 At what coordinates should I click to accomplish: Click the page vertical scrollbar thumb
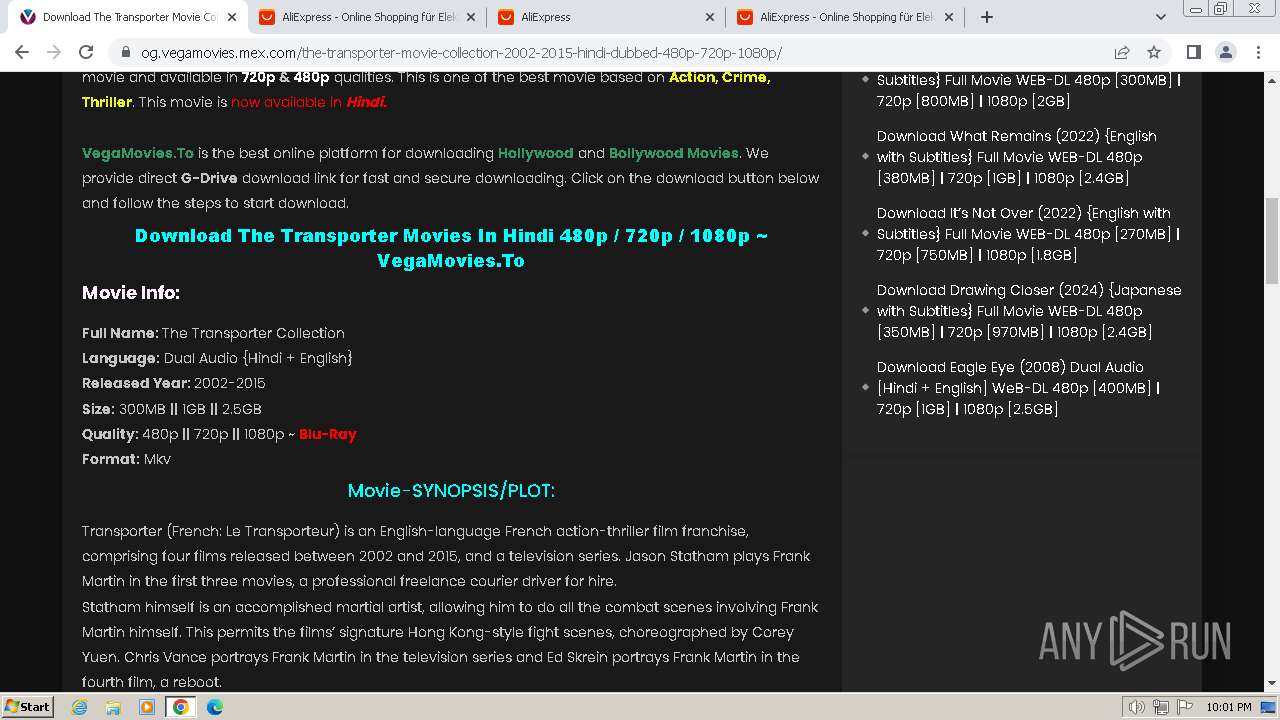coord(1272,240)
